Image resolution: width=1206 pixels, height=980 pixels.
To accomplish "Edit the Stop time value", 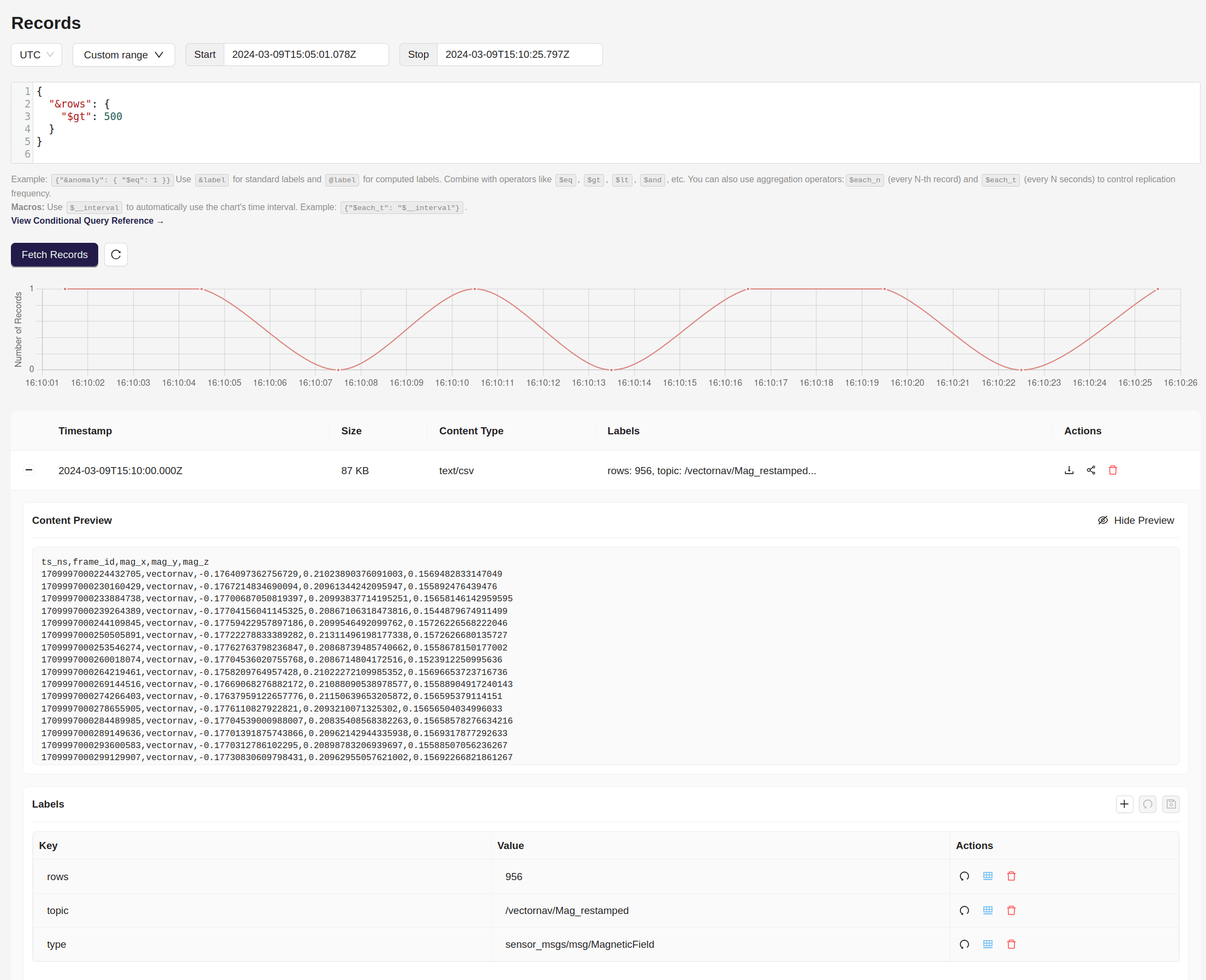I will [x=520, y=54].
